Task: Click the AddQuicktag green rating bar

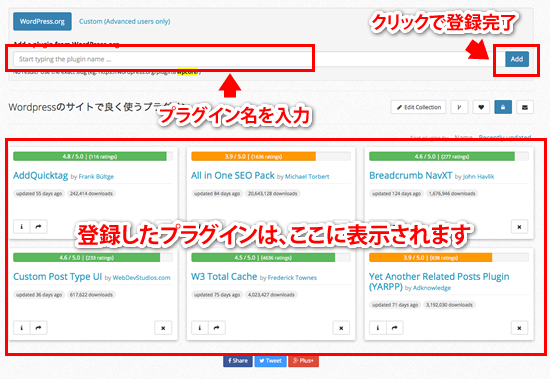Action: pos(90,157)
